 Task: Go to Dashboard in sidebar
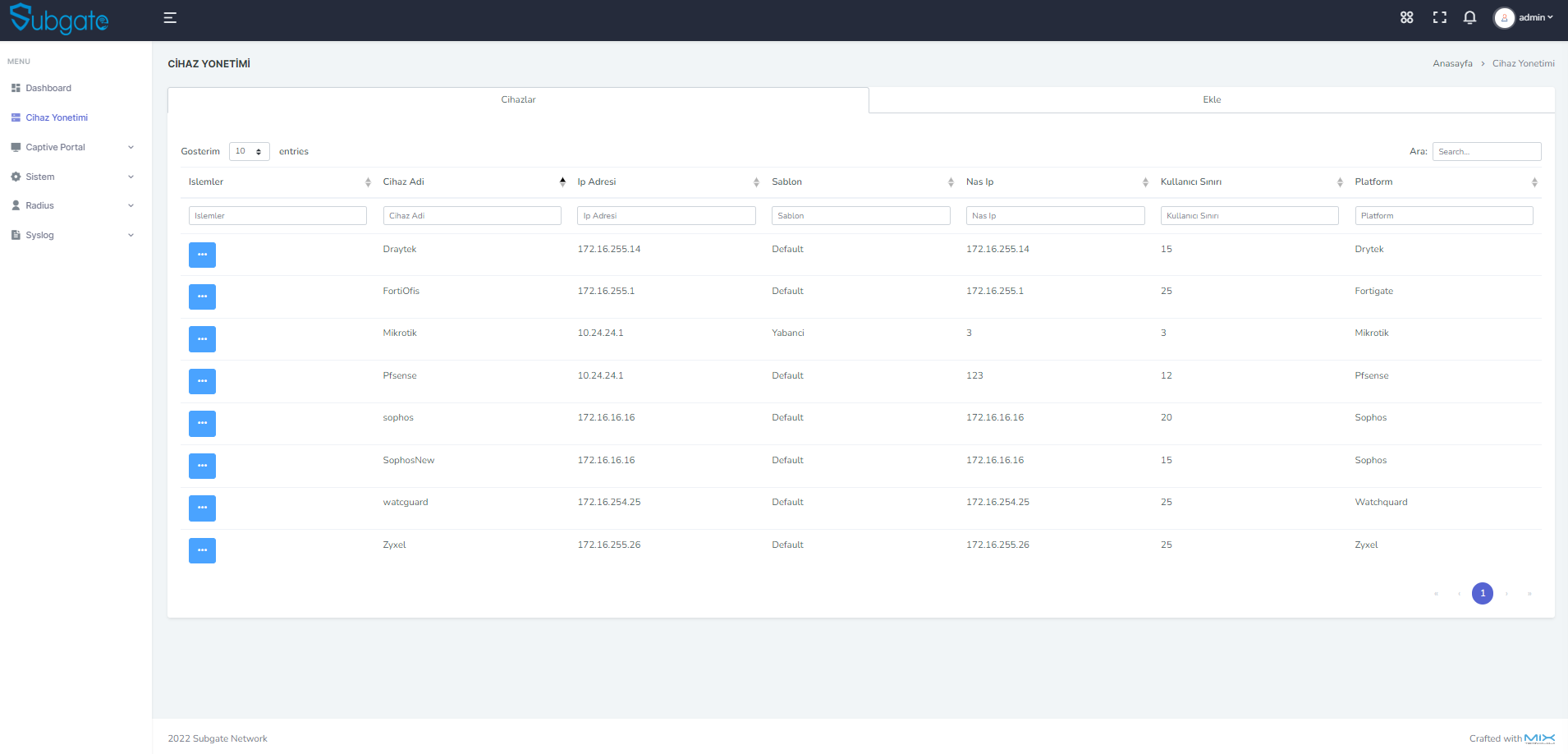[48, 88]
